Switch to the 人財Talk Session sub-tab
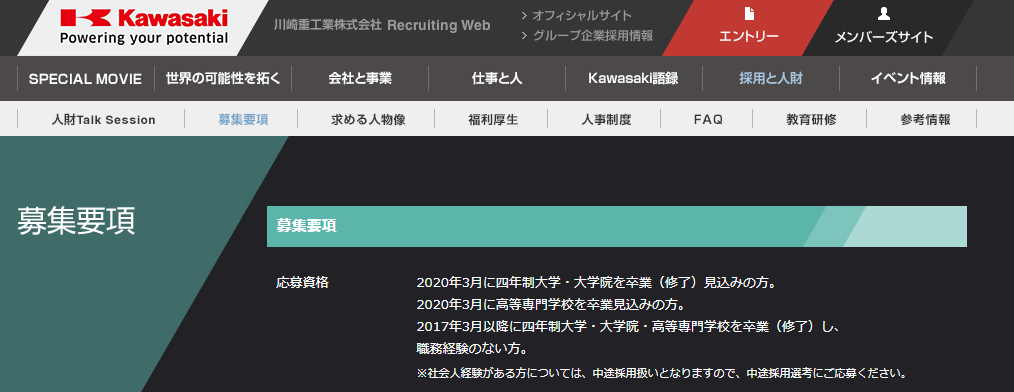 tap(103, 120)
